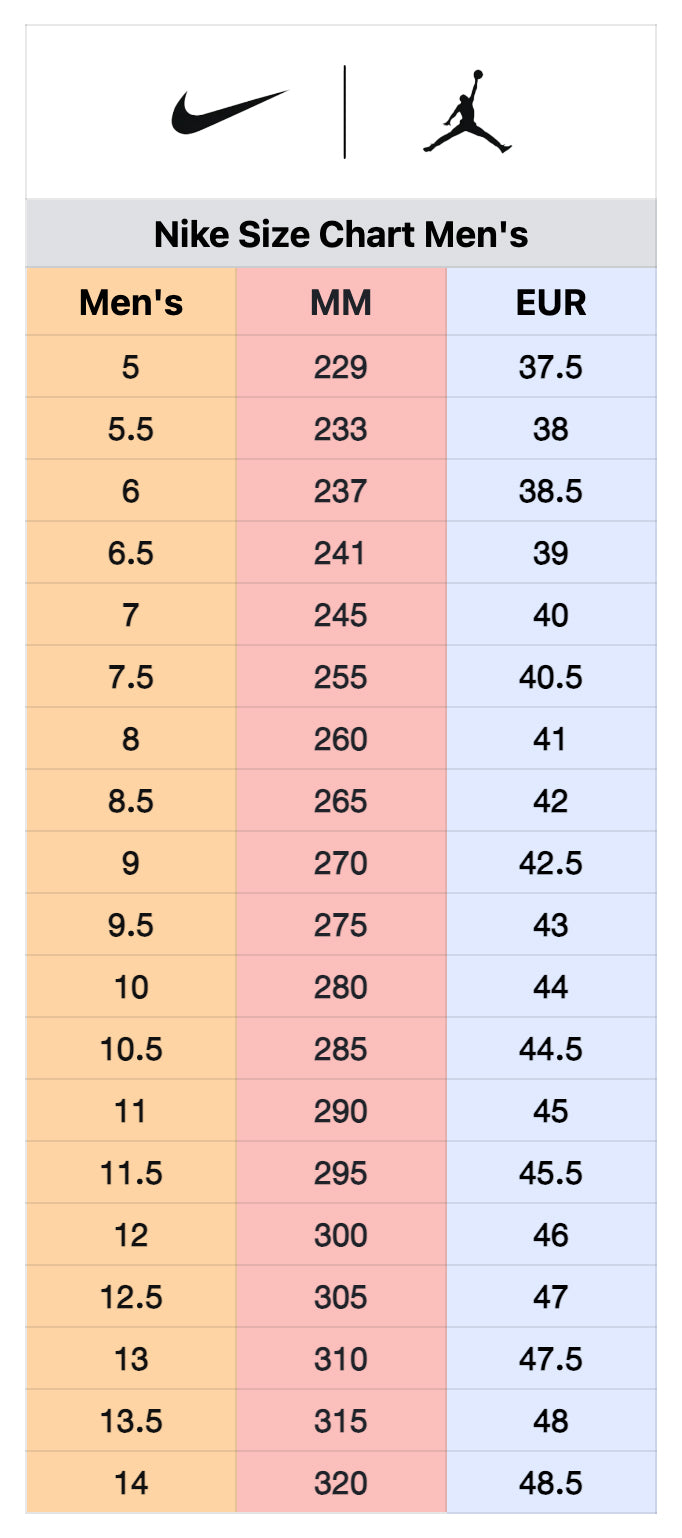Select the Men's column header
Viewport: 682px width, 1538px height.
pos(131,302)
